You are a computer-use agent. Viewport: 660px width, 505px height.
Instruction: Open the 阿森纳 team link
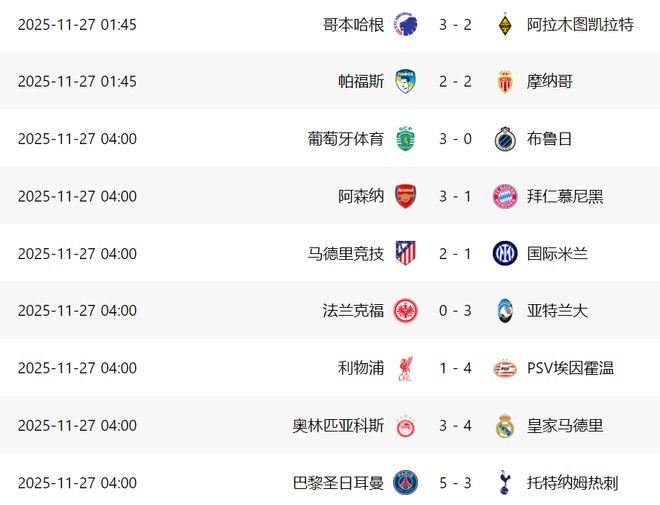[x=361, y=196]
